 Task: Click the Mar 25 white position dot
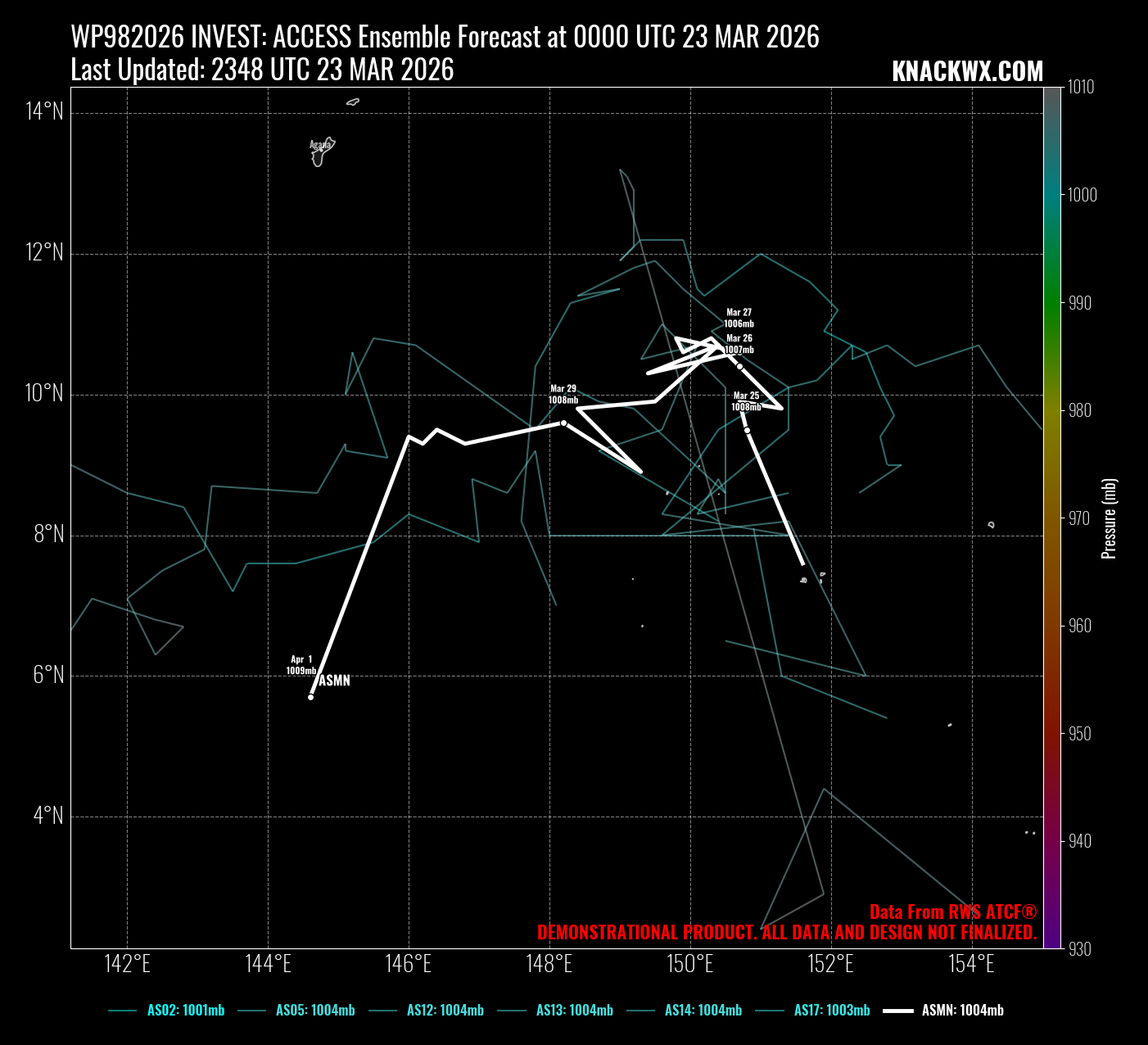click(x=747, y=430)
